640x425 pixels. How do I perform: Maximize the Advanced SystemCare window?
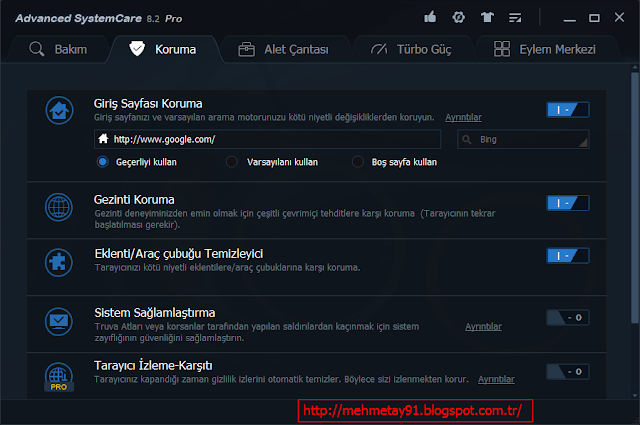click(x=594, y=18)
